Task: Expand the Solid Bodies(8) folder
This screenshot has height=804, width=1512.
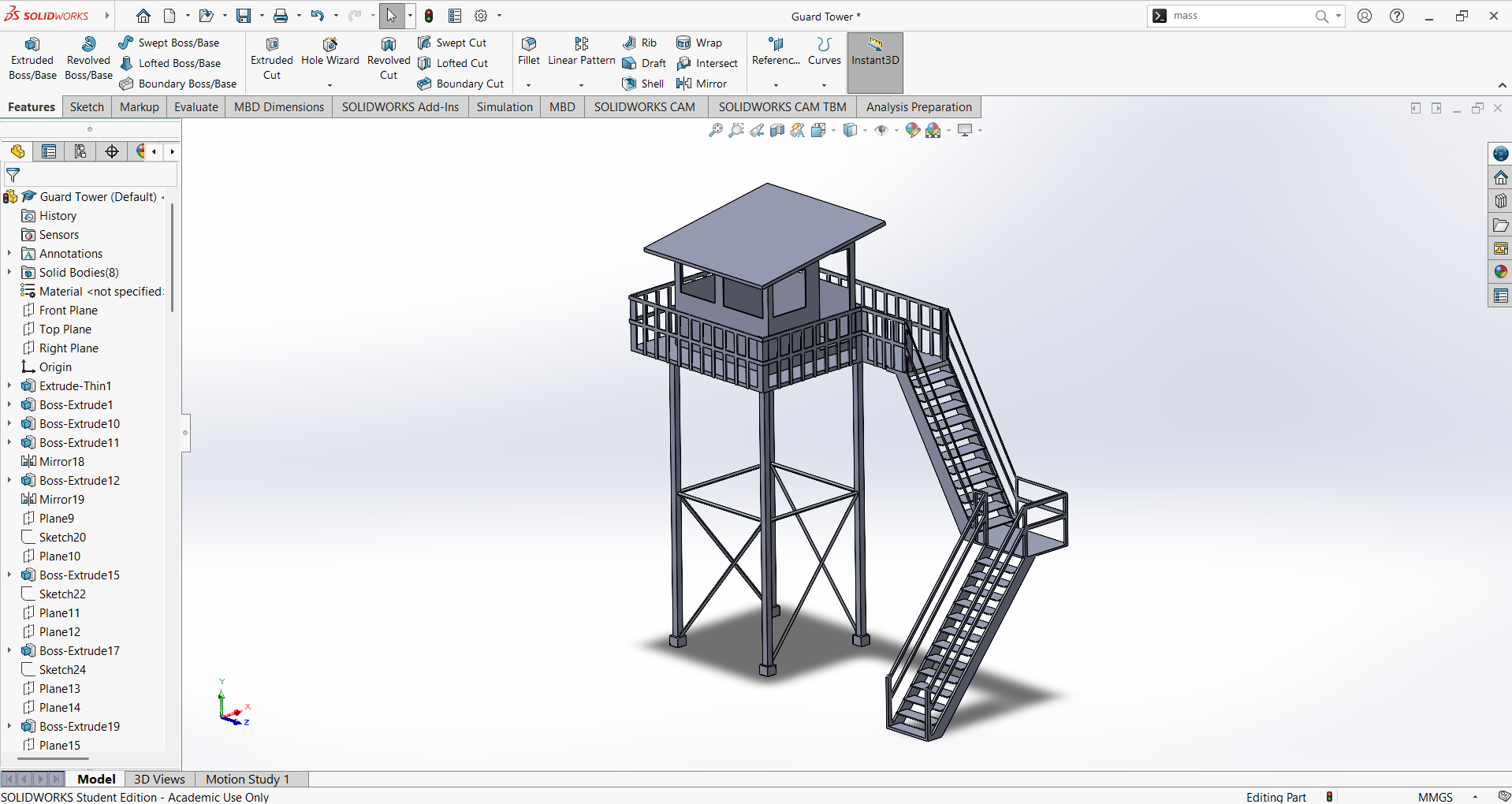Action: coord(9,273)
